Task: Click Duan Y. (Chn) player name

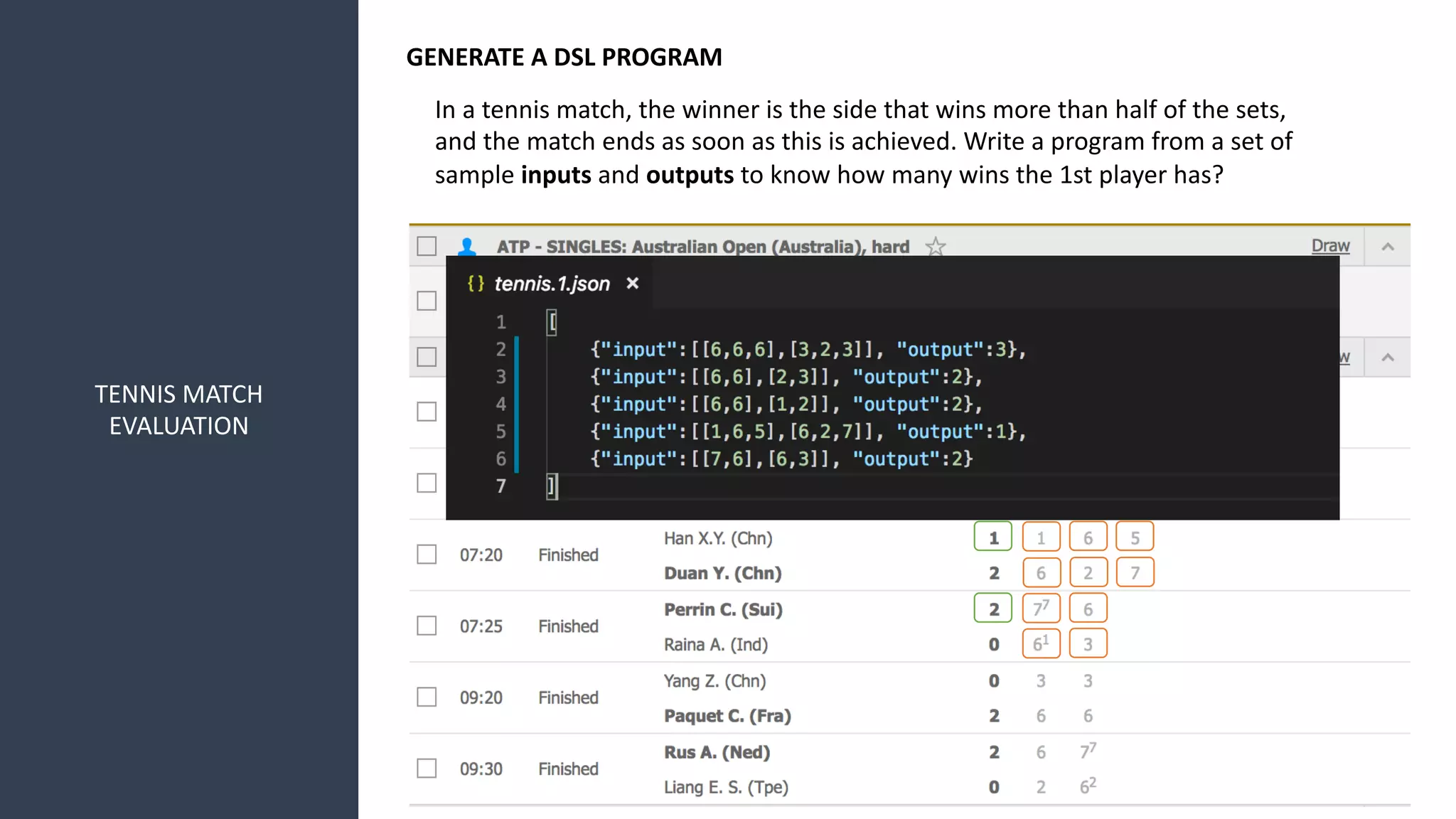Action: click(723, 573)
